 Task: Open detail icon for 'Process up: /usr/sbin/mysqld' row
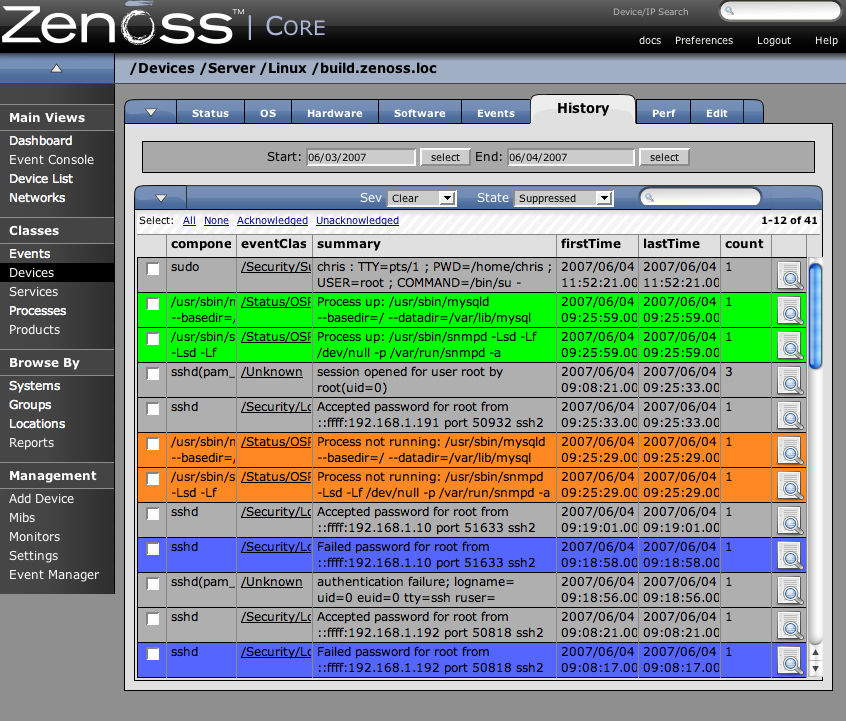(x=790, y=310)
